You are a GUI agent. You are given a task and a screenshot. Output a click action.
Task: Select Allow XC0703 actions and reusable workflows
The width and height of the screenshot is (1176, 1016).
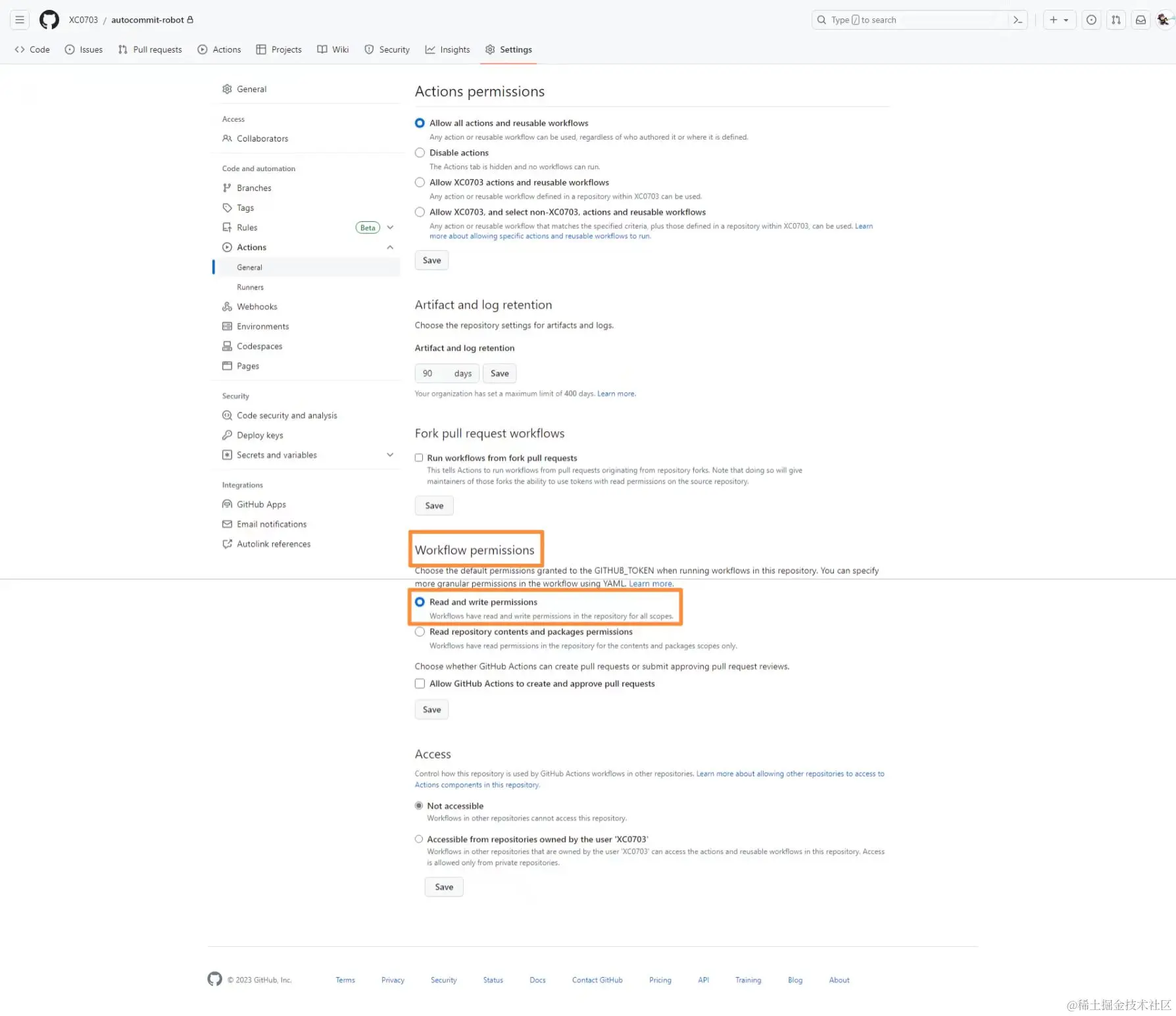click(x=420, y=182)
